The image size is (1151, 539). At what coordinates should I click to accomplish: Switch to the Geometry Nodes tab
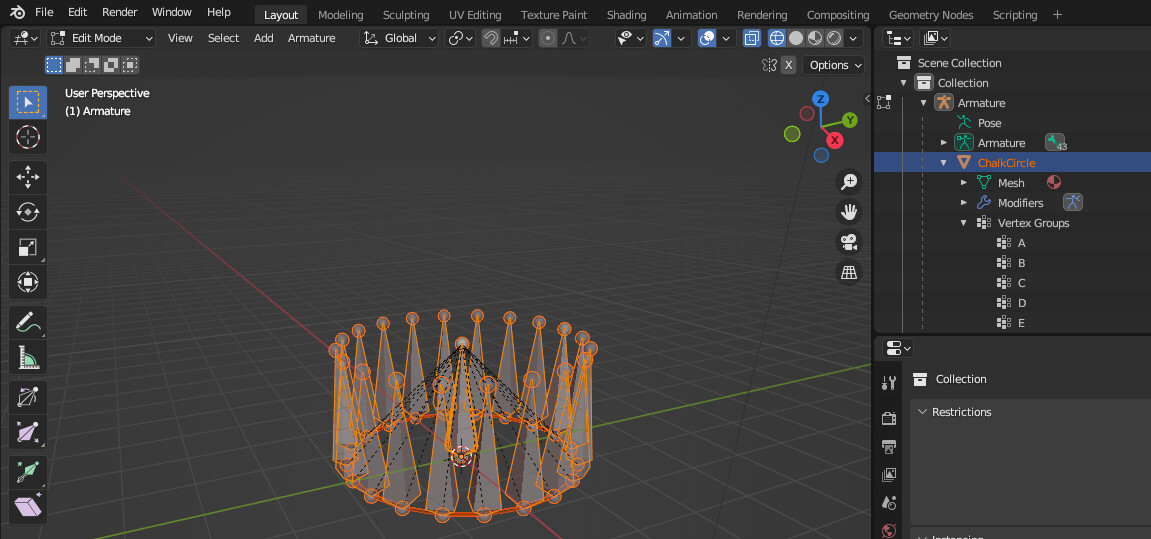tap(931, 15)
